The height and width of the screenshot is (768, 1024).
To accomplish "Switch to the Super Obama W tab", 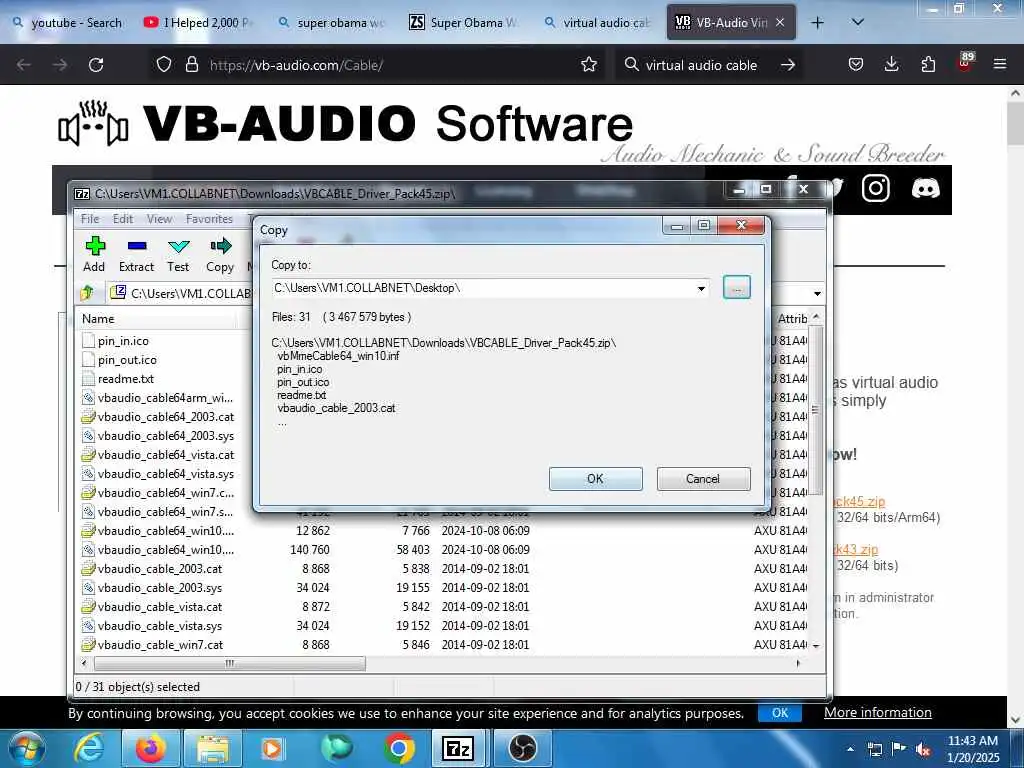I will point(464,22).
